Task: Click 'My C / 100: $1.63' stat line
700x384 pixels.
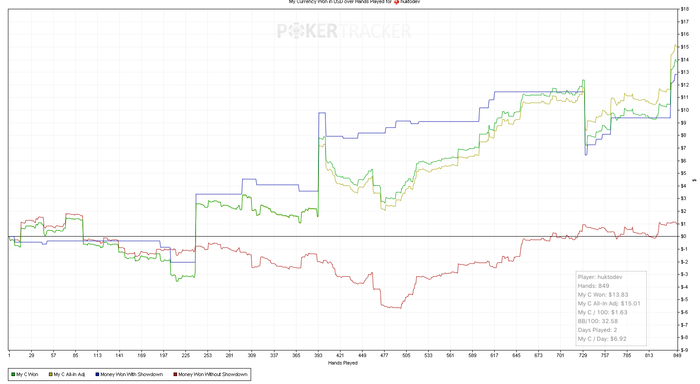Action: (x=603, y=312)
